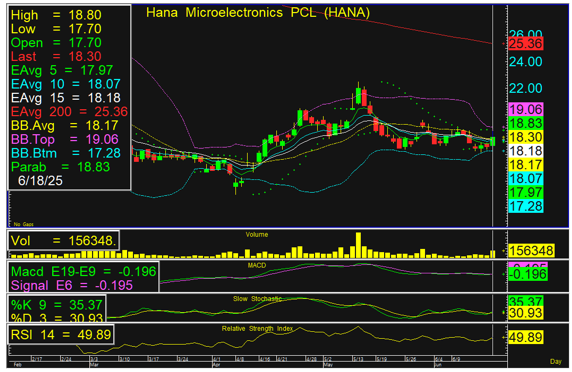Screen dimensions: 572x372
Task: Select the yellow 18.30 last price label
Action: tap(526, 137)
